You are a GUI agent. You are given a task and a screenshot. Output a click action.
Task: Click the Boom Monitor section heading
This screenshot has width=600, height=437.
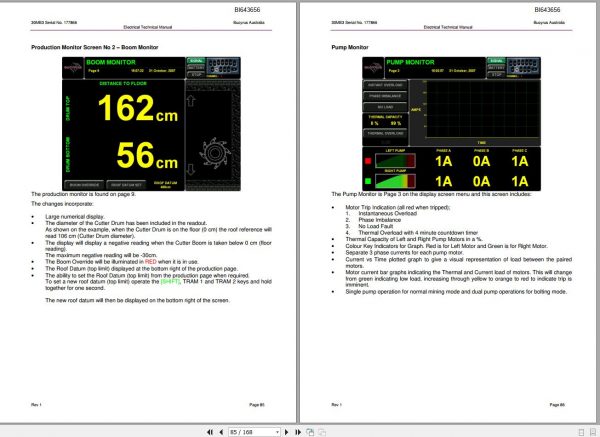click(x=95, y=47)
